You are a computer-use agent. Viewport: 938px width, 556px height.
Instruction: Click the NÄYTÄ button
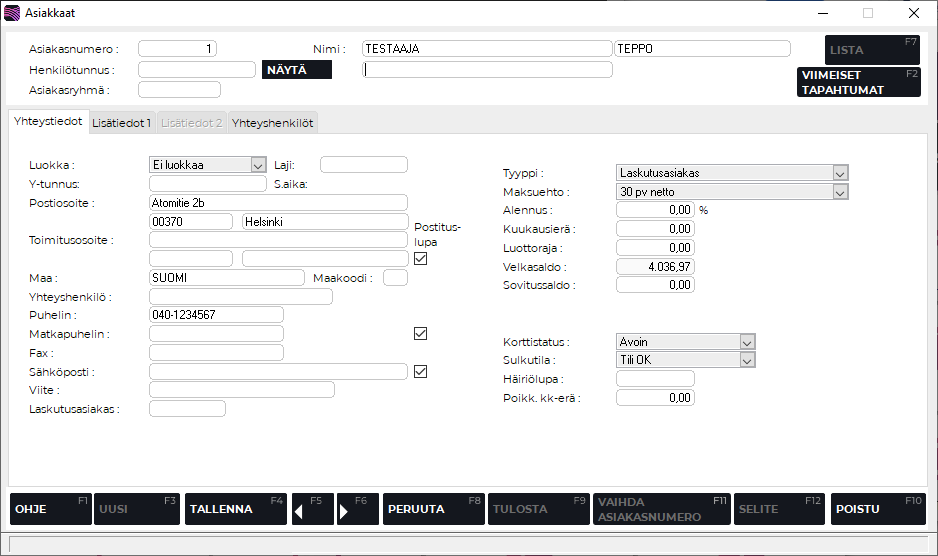pyautogui.click(x=296, y=70)
